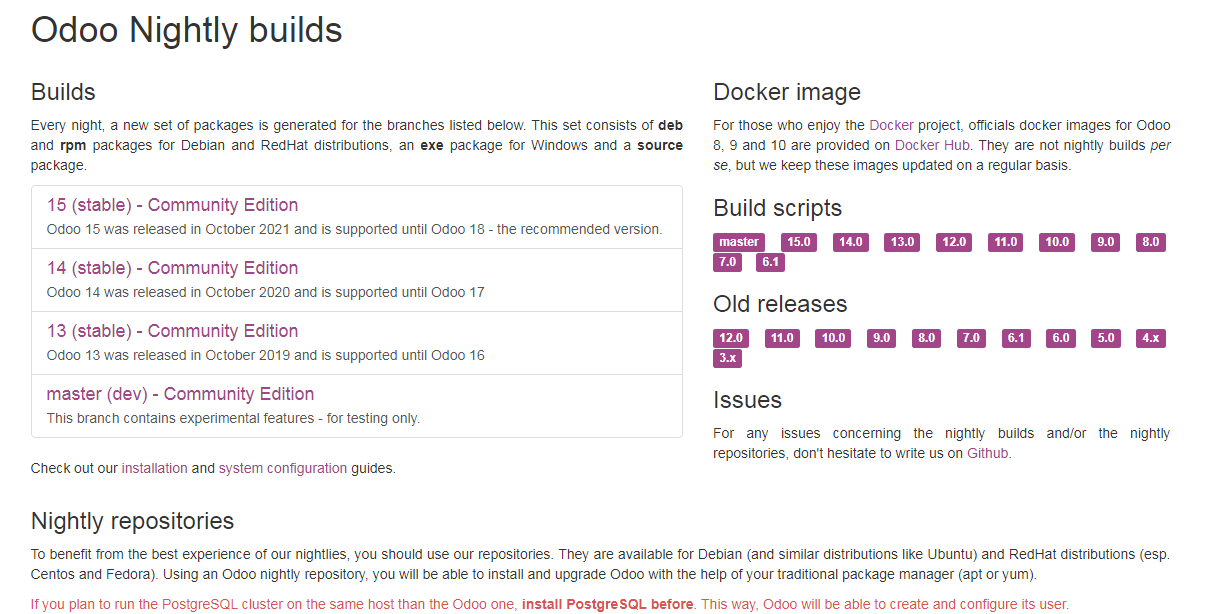Viewport: 1218px width, 614px height.
Task: Click text "This branch contains experimental features"
Action: (181, 418)
